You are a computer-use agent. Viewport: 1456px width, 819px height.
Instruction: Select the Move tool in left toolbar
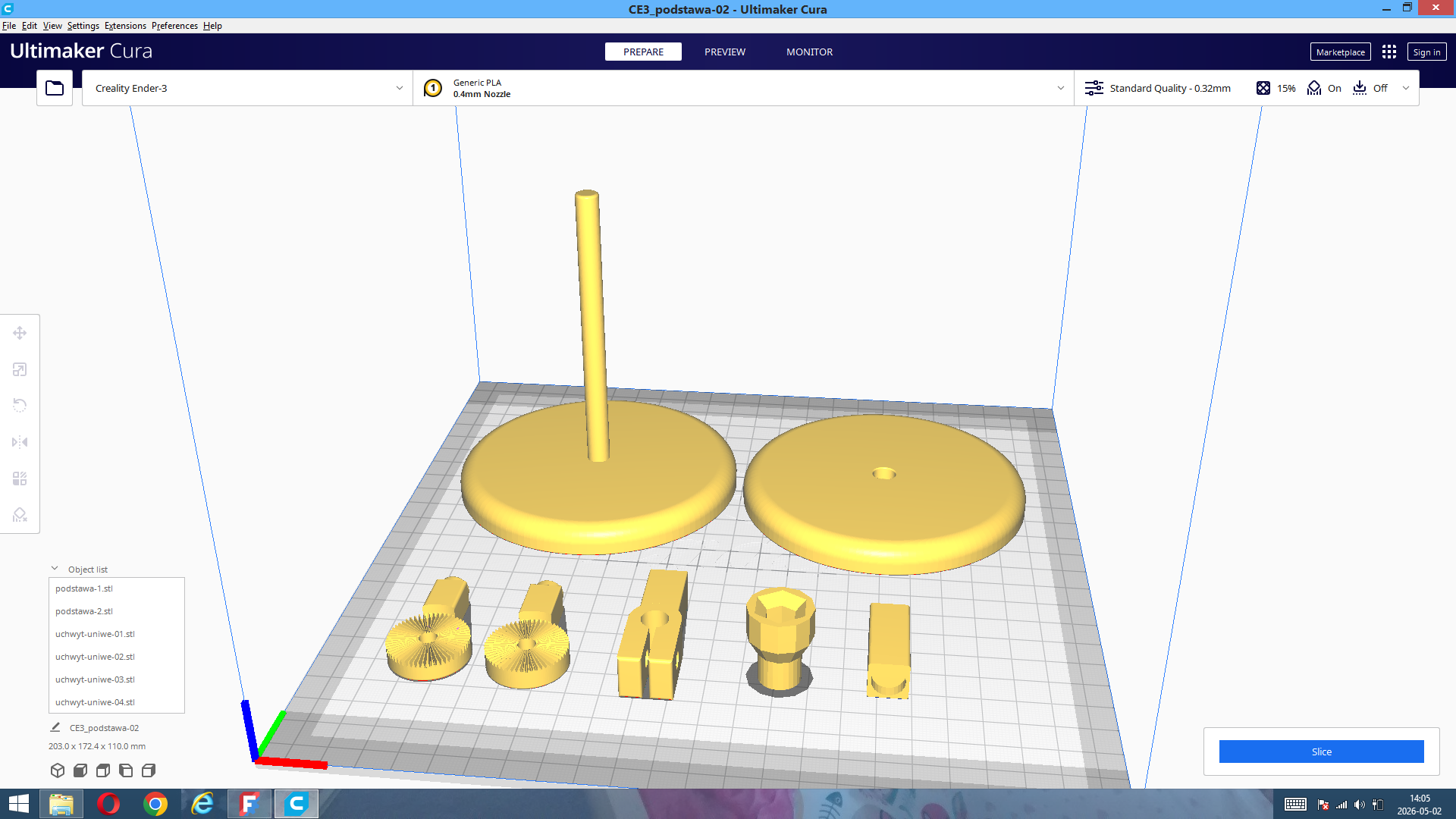[20, 333]
